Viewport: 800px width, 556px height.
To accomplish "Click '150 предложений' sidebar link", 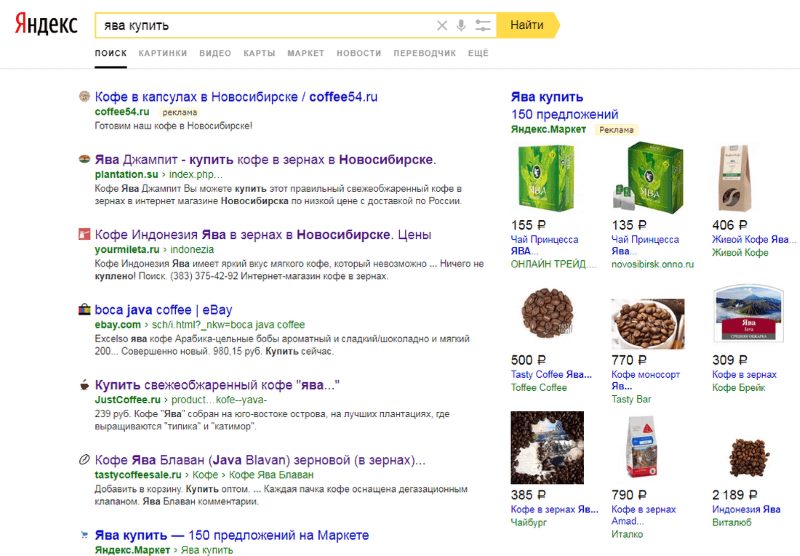I will (564, 114).
